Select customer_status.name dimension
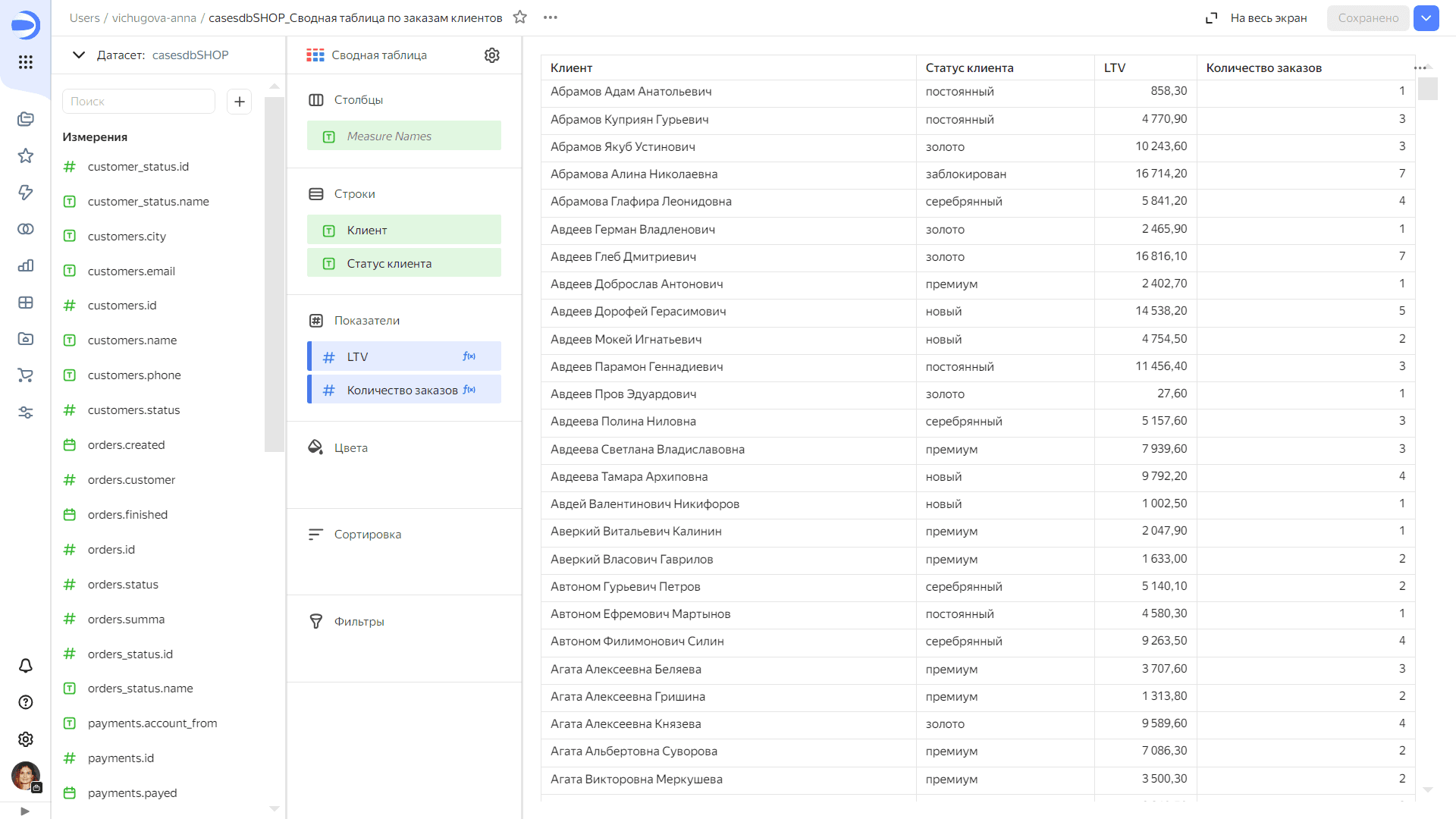Image resolution: width=1456 pixels, height=819 pixels. (x=148, y=201)
